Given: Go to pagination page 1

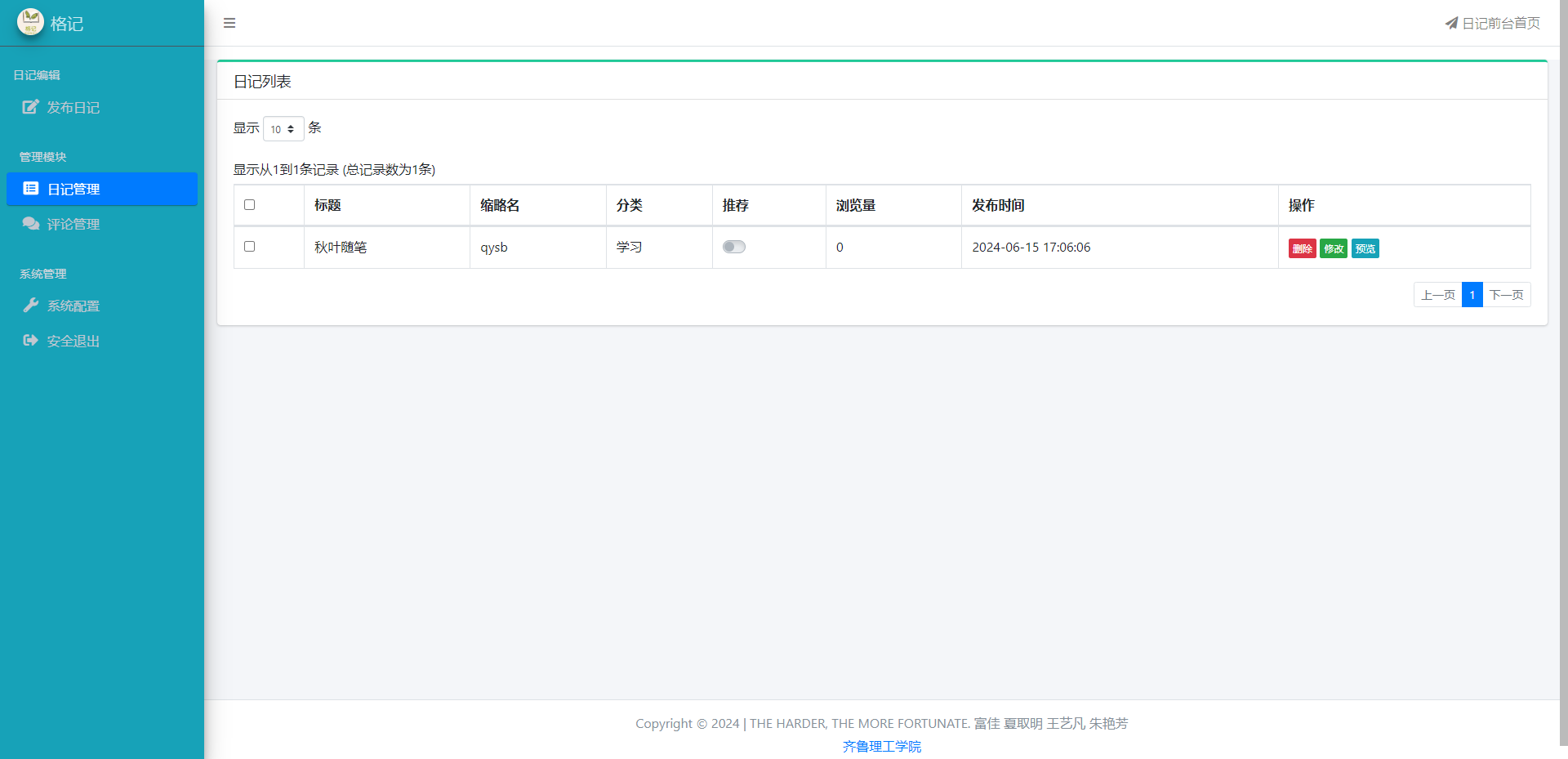Looking at the screenshot, I should [x=1472, y=295].
